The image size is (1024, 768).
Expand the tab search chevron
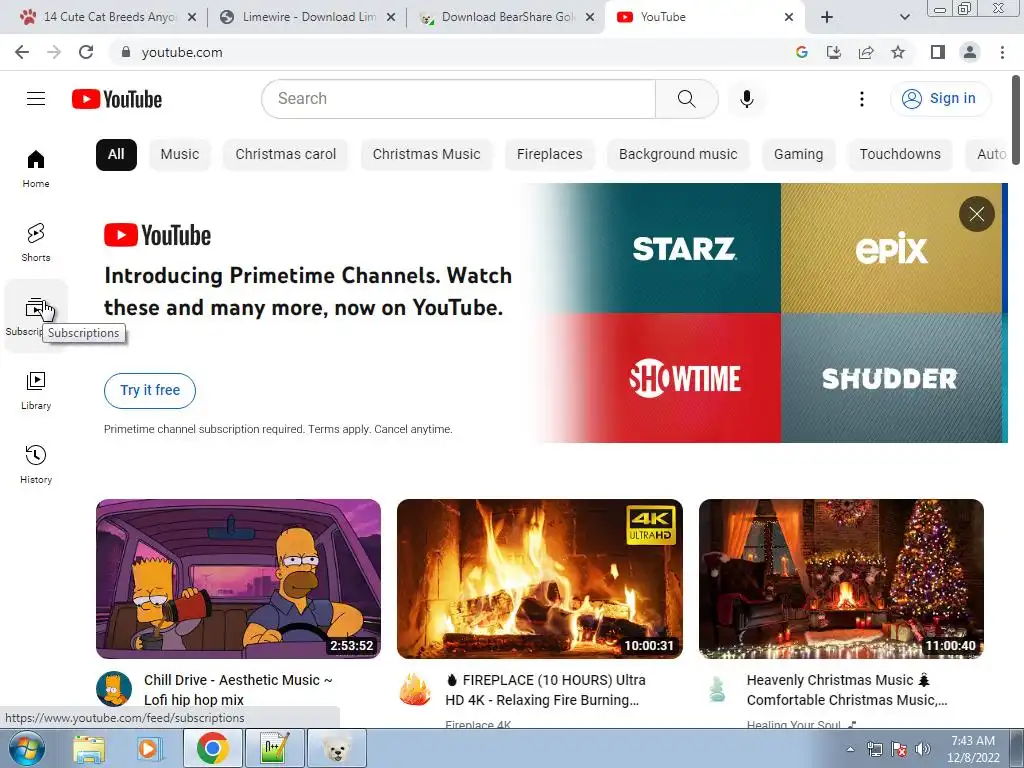point(904,17)
